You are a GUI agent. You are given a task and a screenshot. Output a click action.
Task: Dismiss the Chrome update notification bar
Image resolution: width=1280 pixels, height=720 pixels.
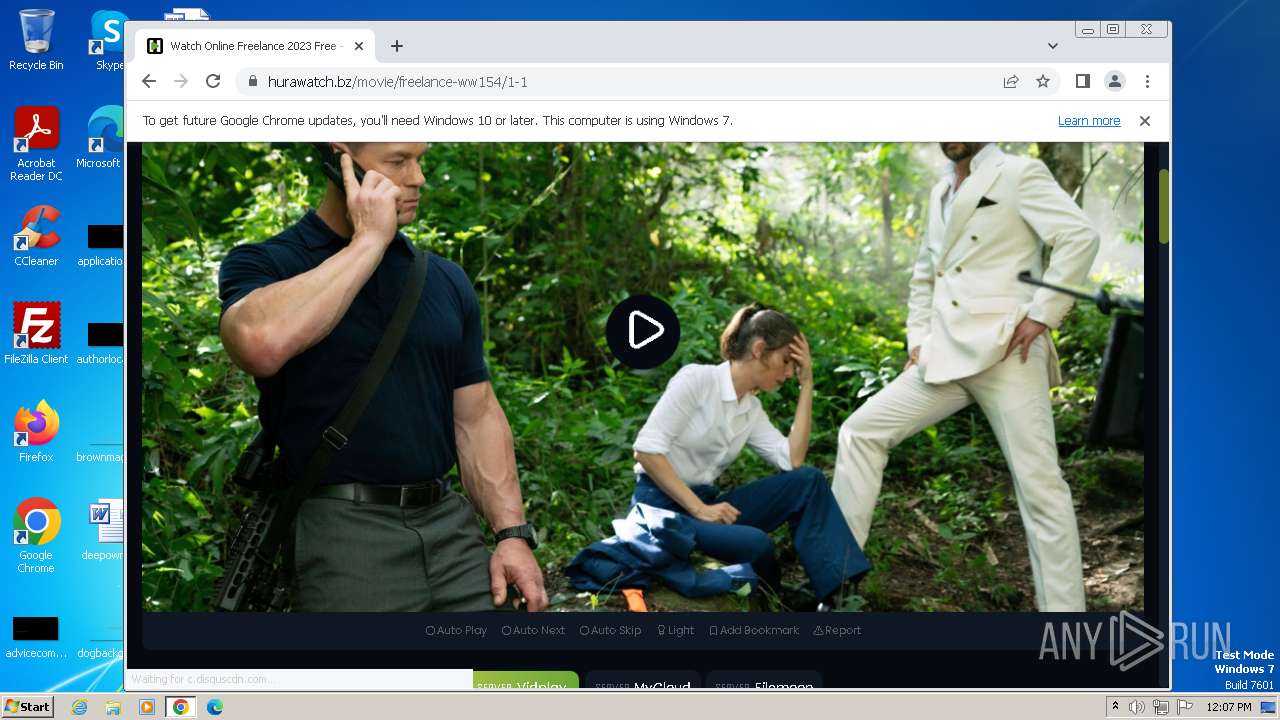[1145, 121]
